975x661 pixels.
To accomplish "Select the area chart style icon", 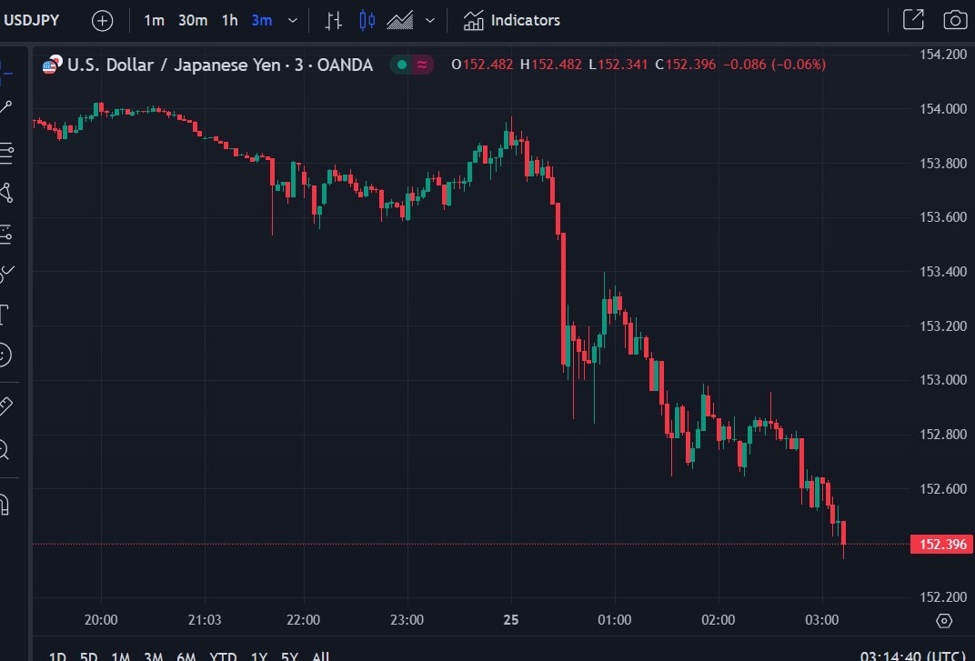I will [x=400, y=20].
